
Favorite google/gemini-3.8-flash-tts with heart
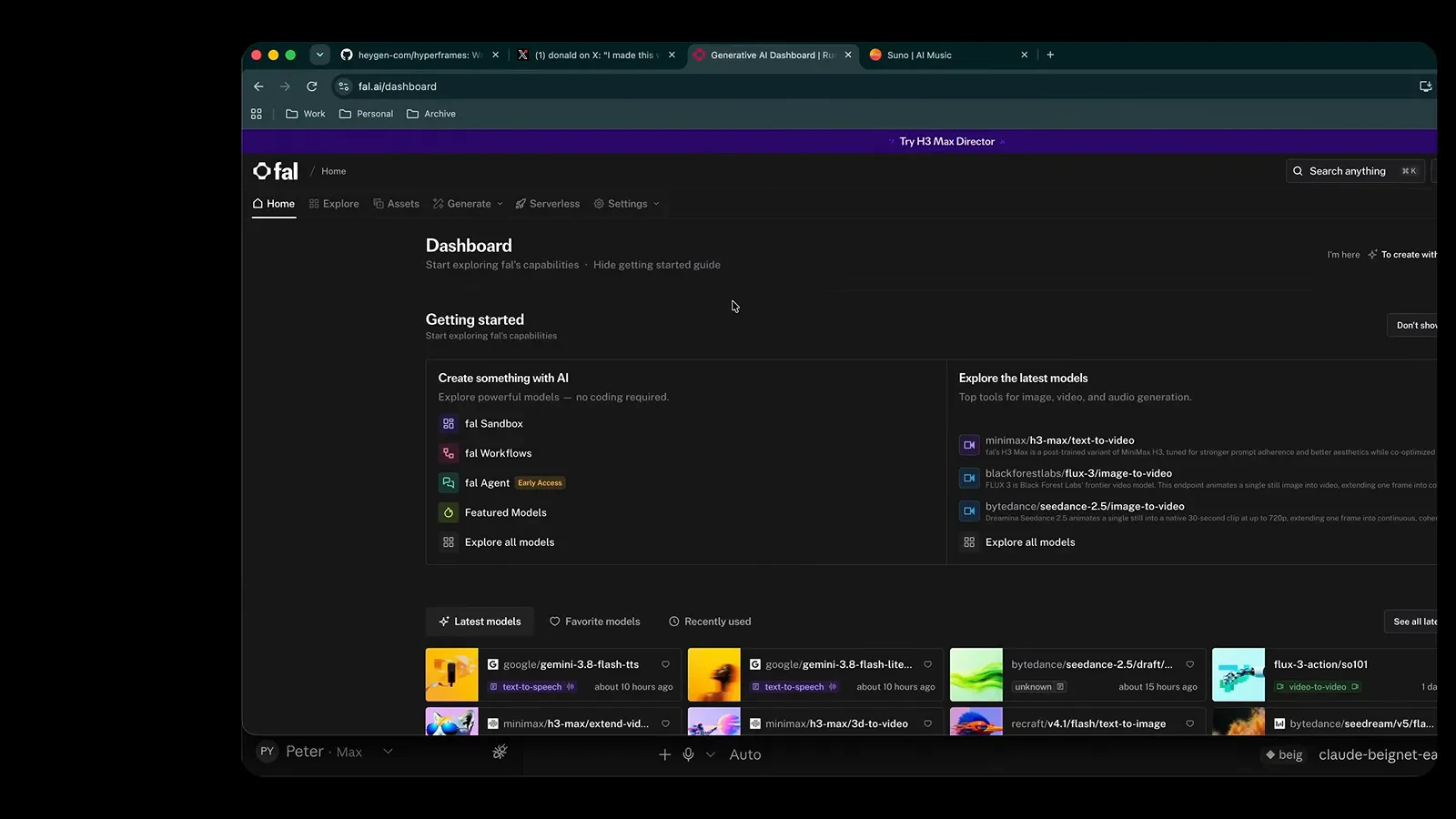tap(665, 664)
